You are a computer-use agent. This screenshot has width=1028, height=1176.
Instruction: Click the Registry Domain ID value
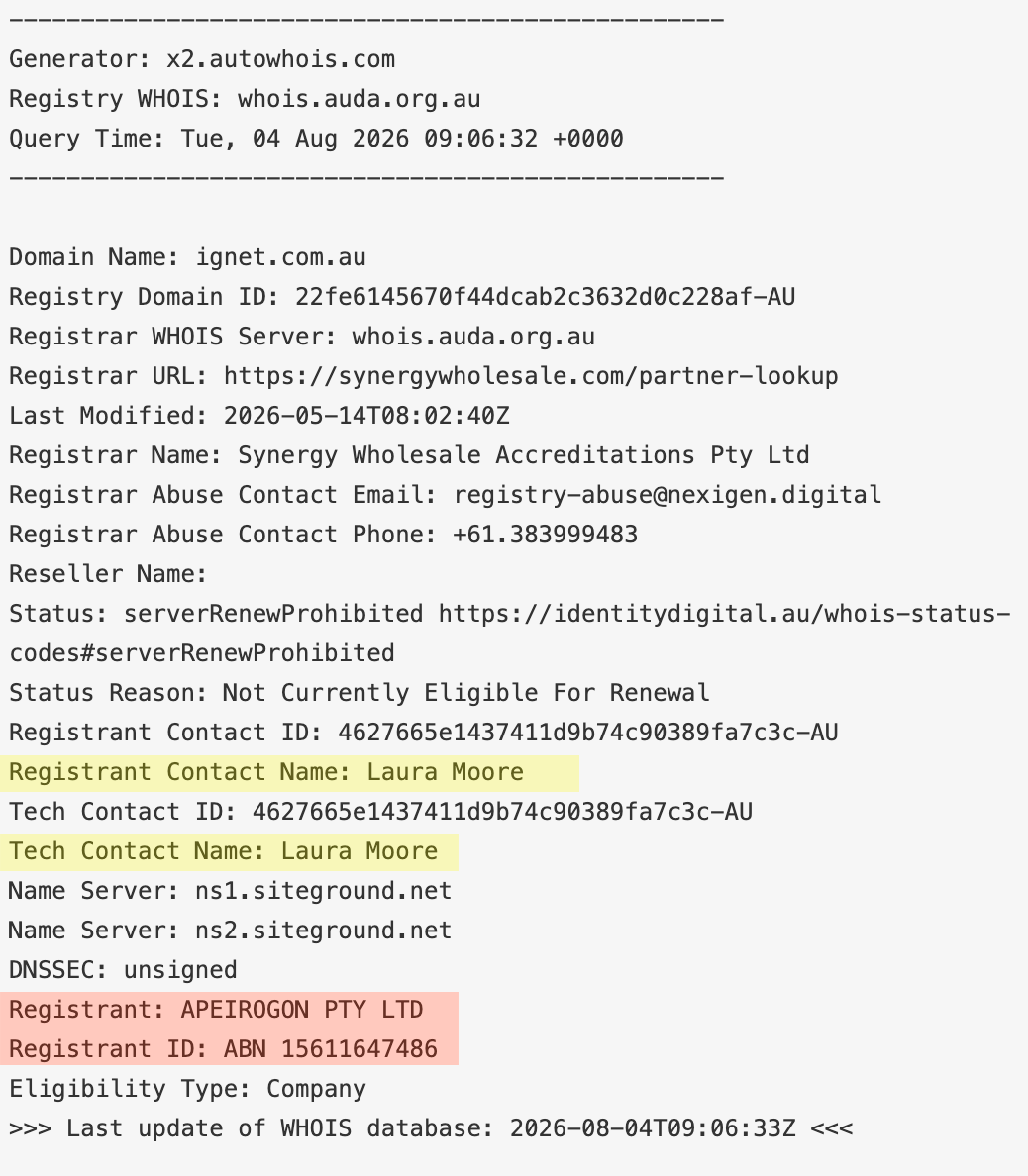[545, 296]
